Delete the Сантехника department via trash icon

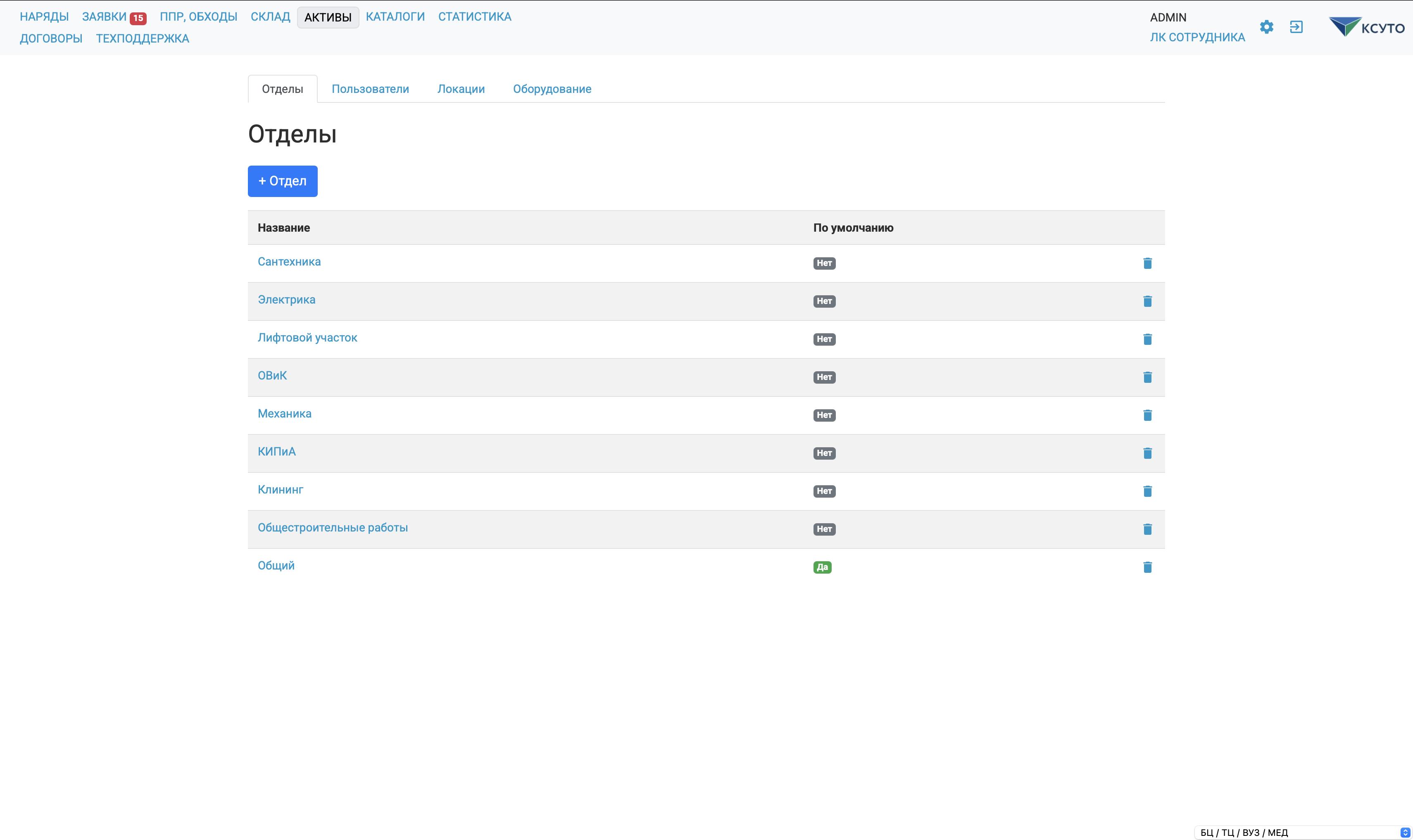coord(1147,263)
